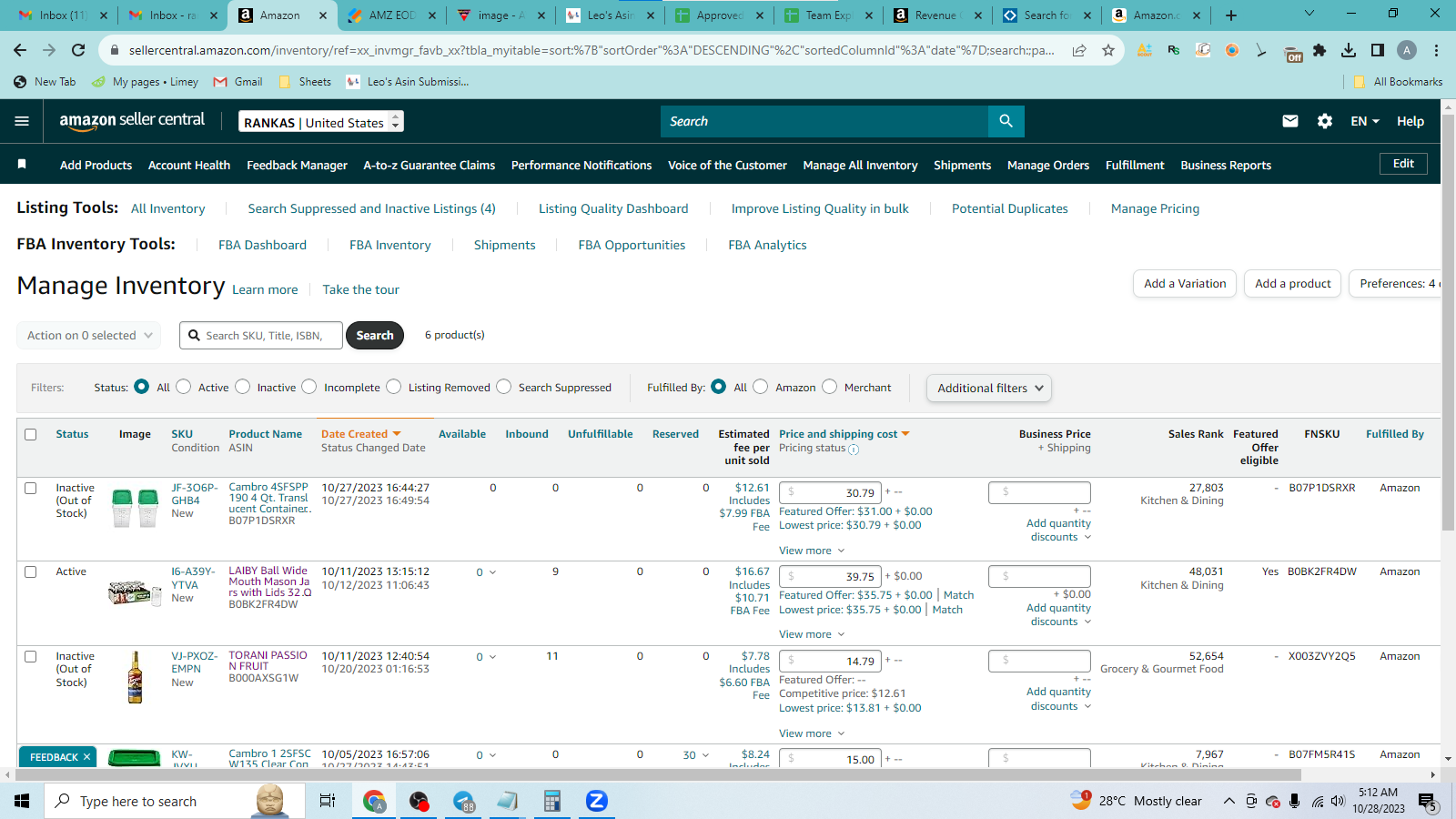Image resolution: width=1456 pixels, height=819 pixels.
Task: Select the Search Suppressed radio button
Action: [x=504, y=387]
